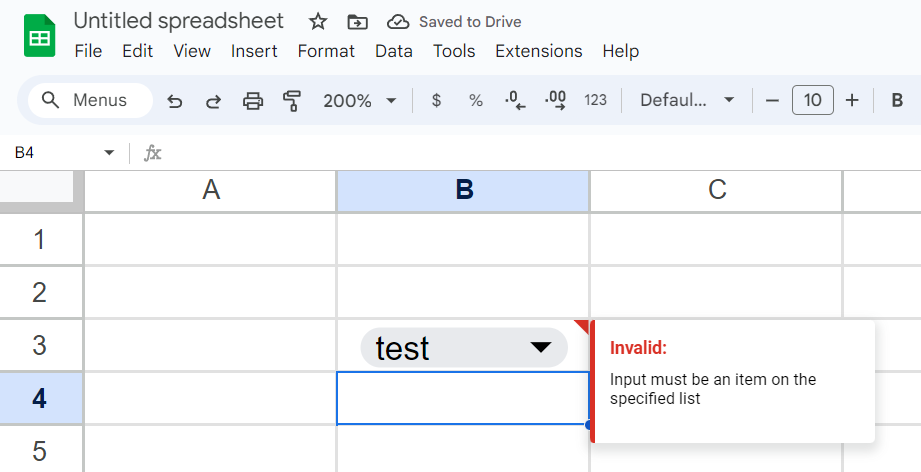Open the Extensions menu
Screen dimensions: 921x472
coord(539,51)
